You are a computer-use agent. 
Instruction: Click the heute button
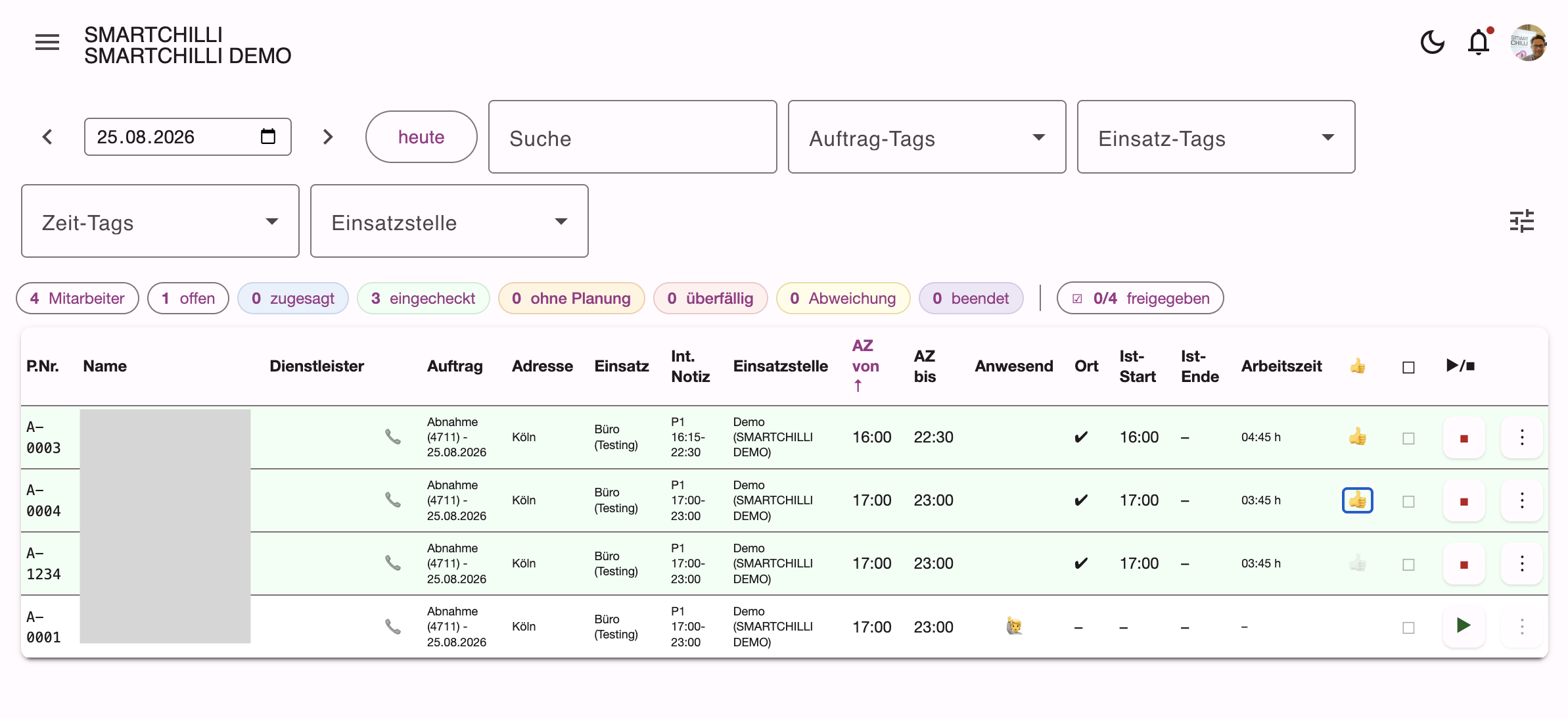[x=421, y=137]
